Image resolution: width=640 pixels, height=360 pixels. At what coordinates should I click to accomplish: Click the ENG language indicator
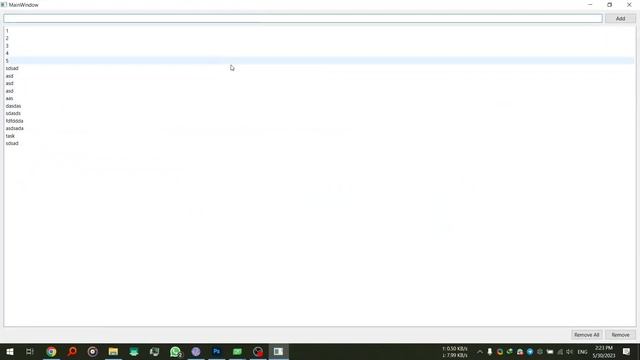click(582, 352)
